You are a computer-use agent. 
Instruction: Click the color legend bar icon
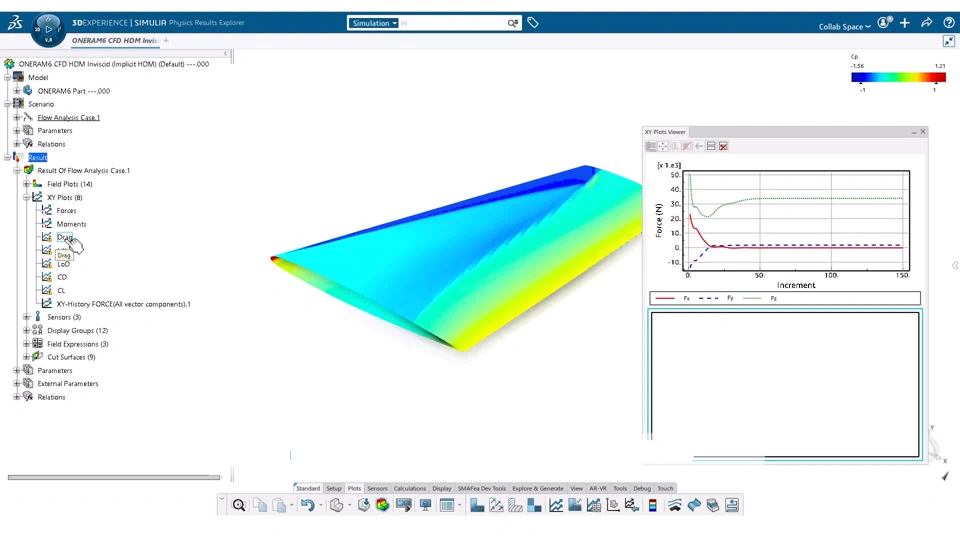coord(653,505)
